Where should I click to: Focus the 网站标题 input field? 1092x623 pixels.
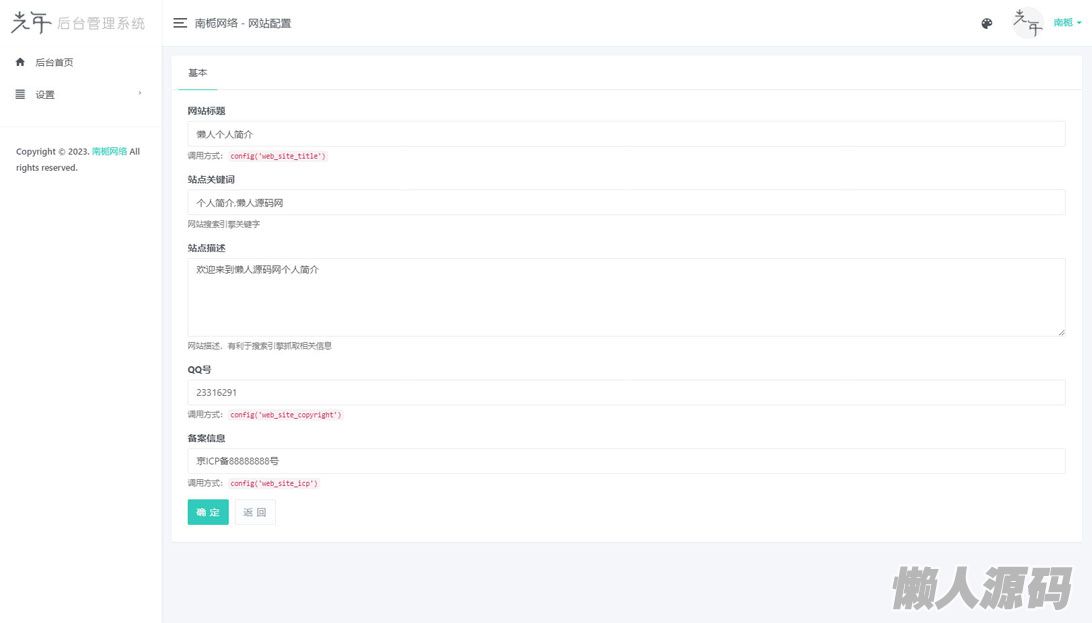pyautogui.click(x=626, y=134)
